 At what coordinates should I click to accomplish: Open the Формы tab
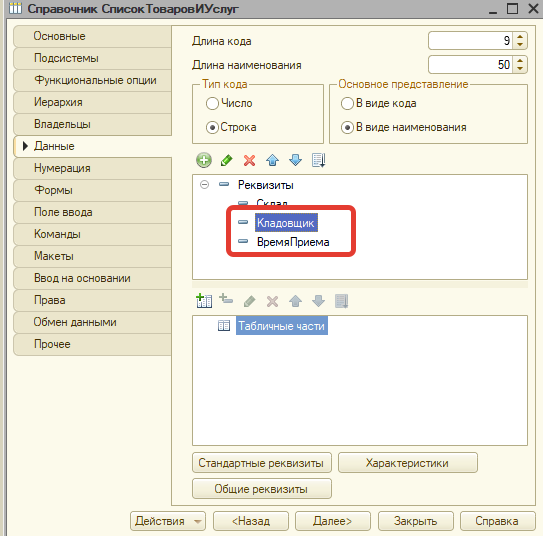tap(92, 190)
